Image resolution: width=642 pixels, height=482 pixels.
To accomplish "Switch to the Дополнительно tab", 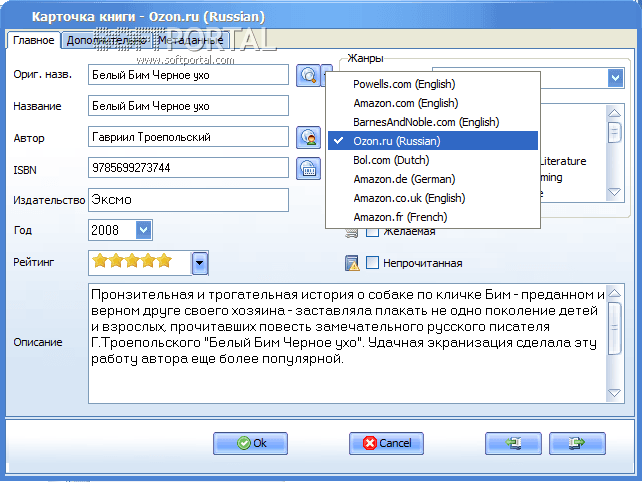I will [x=106, y=40].
